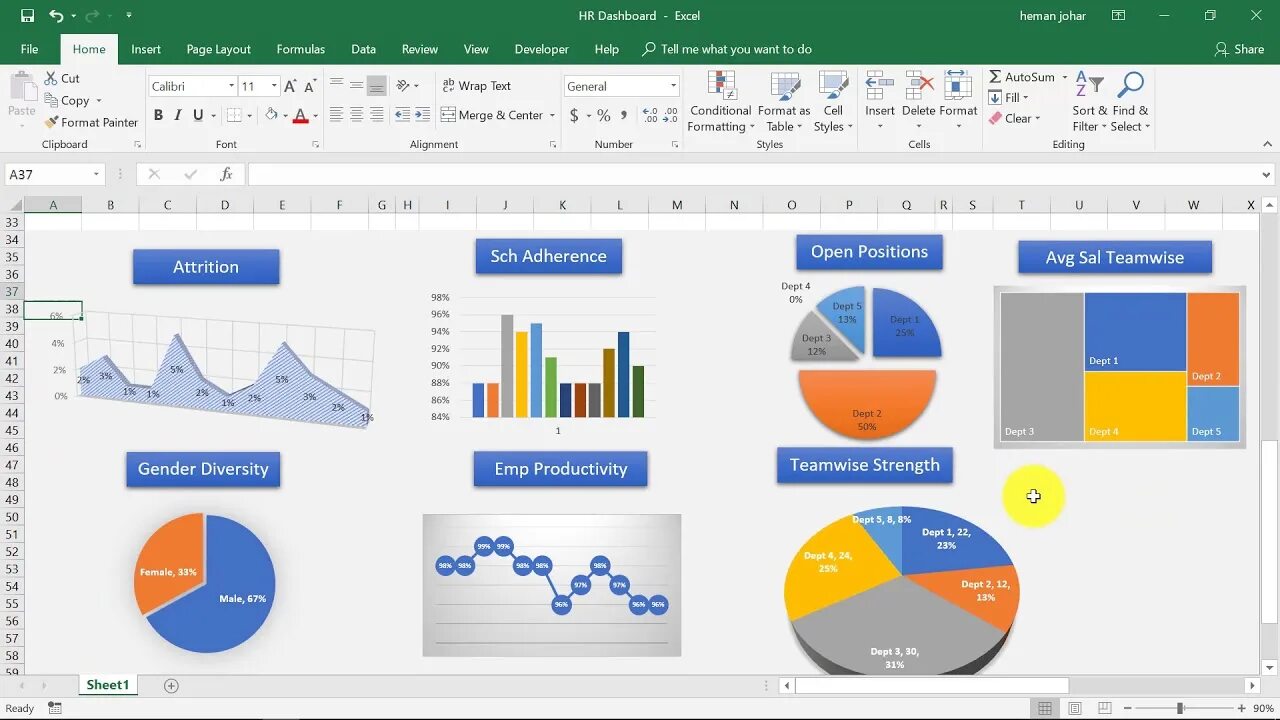This screenshot has width=1280, height=720.
Task: Align text right
Action: click(377, 115)
